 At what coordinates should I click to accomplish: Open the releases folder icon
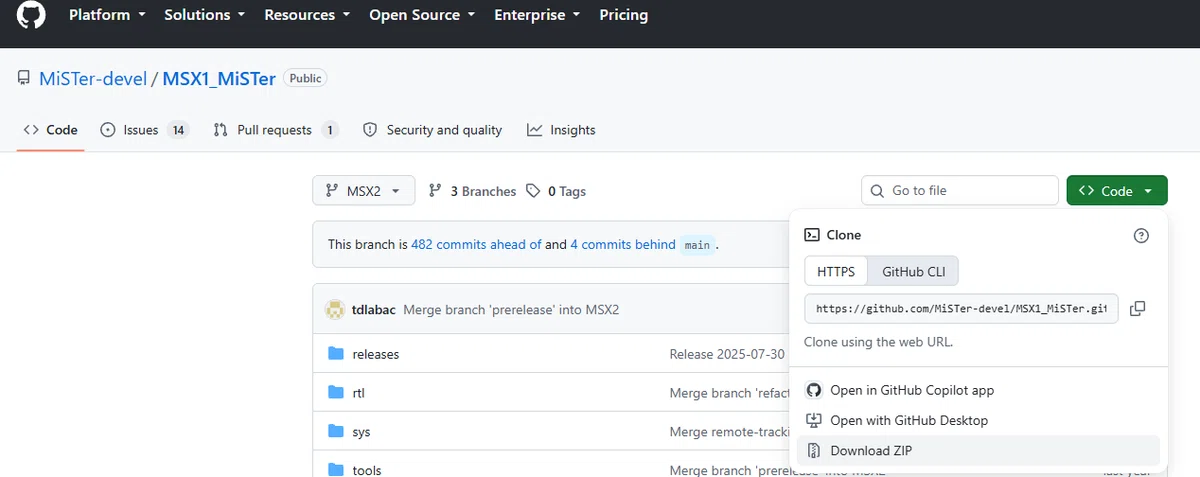(336, 354)
